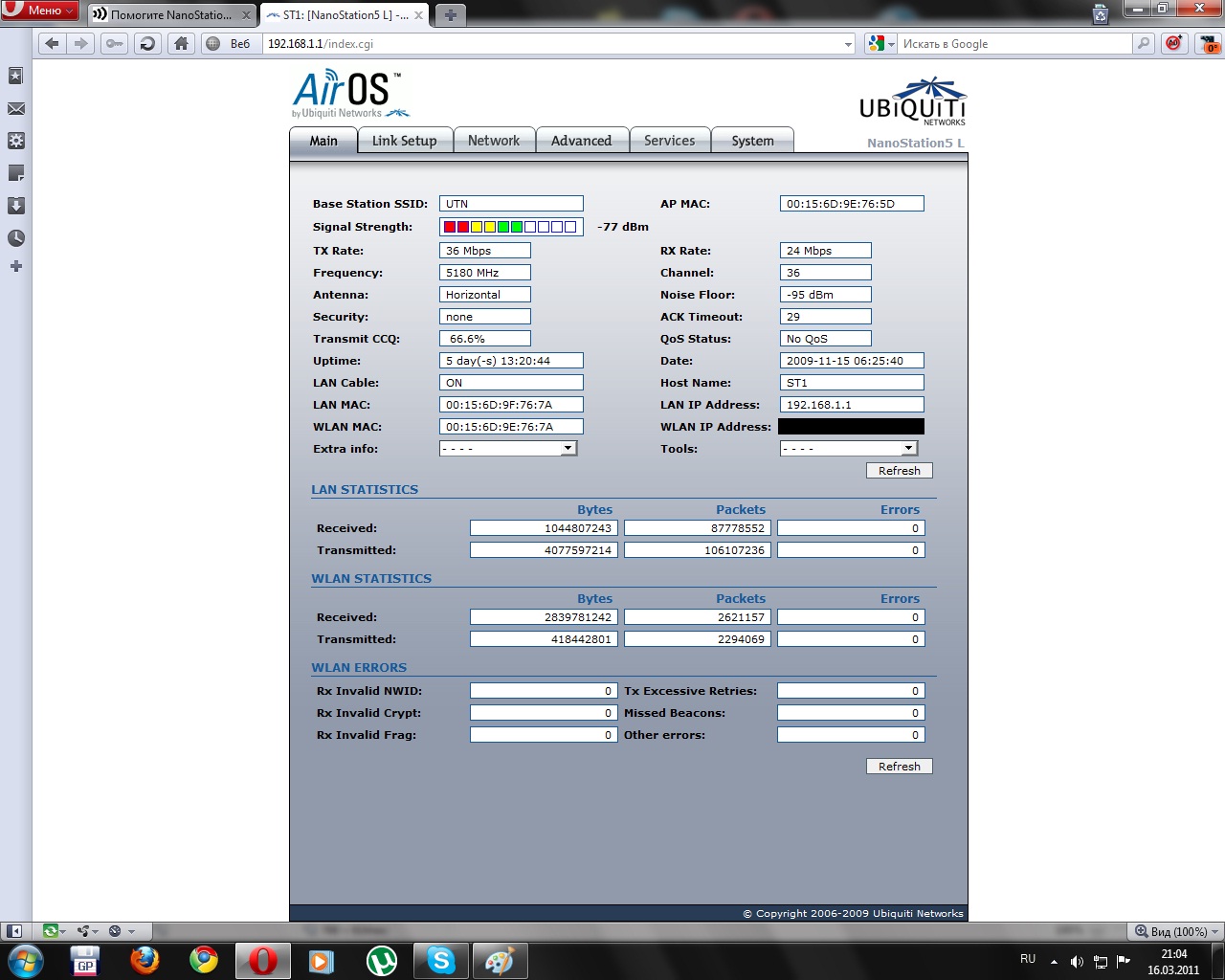
Task: Open the closed tabs trash icon
Action: (1101, 13)
